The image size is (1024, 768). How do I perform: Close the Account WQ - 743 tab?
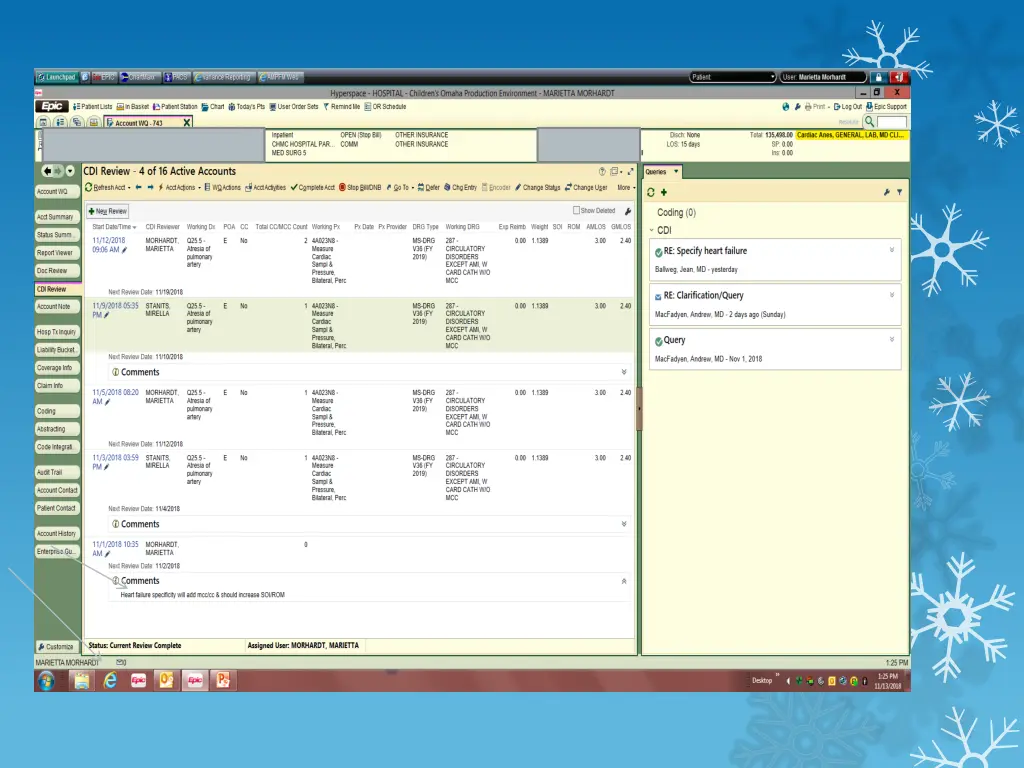(x=187, y=123)
